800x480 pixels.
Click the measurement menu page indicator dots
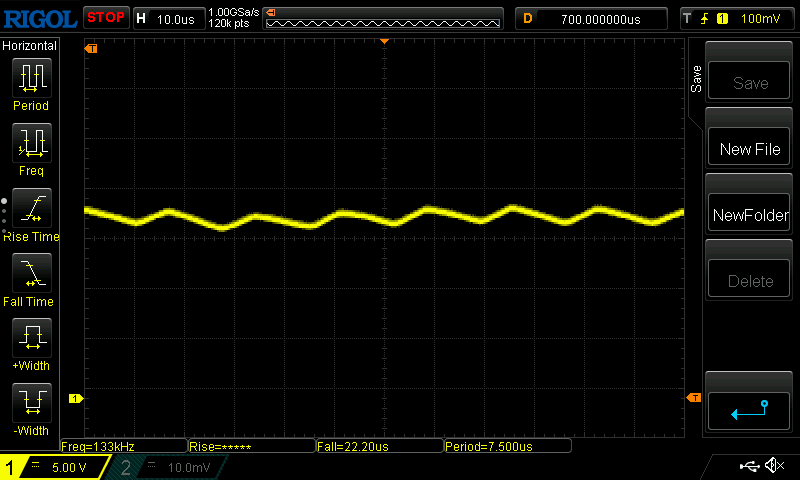pos(4,216)
